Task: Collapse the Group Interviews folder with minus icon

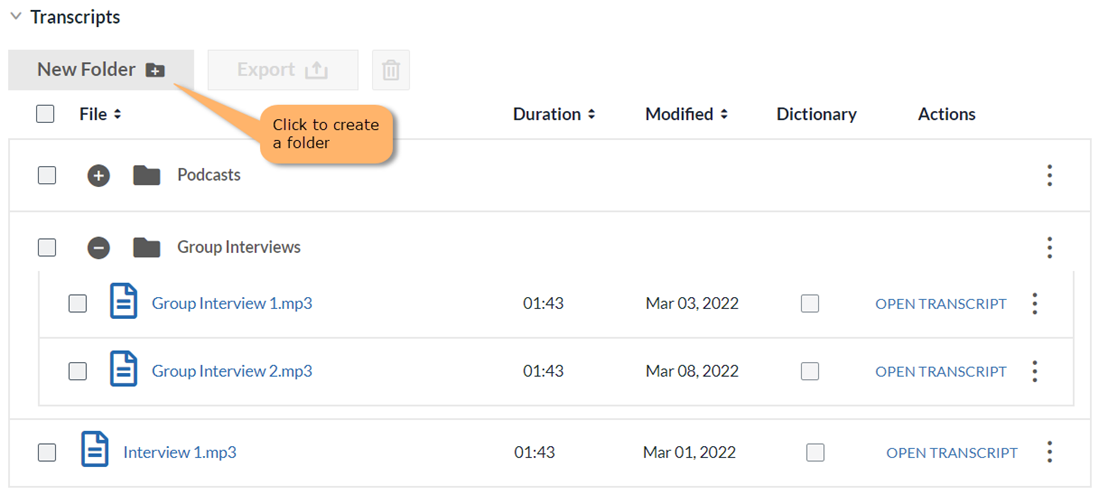Action: click(98, 247)
